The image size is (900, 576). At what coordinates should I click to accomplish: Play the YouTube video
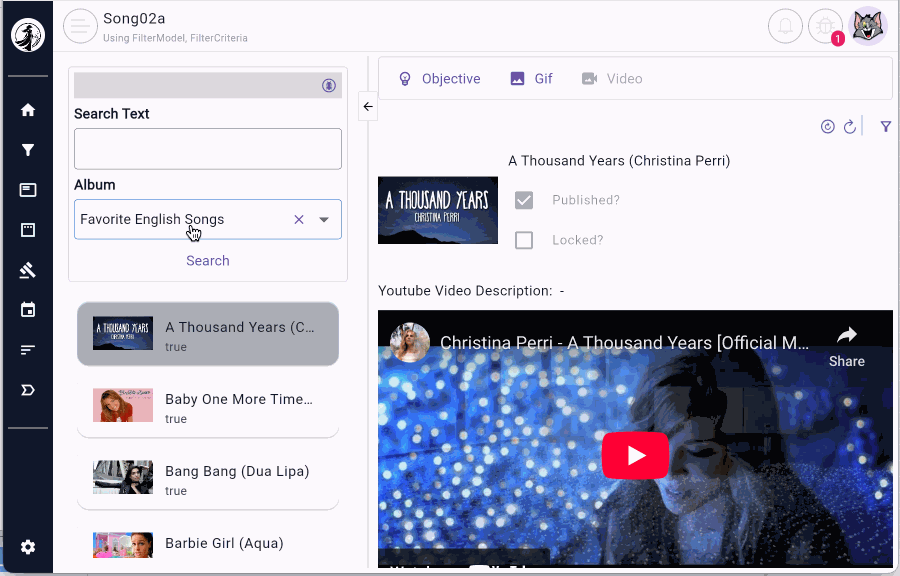635,456
